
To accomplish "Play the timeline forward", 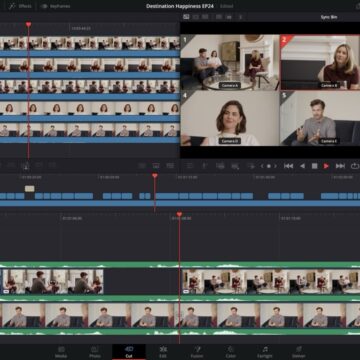I will tap(326, 166).
